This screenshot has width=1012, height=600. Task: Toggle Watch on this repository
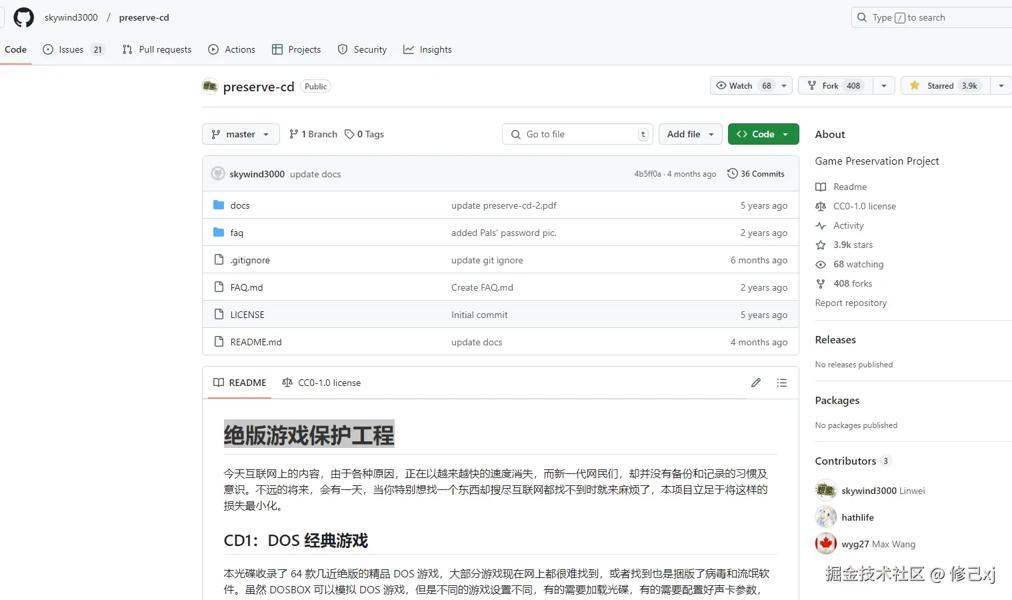pyautogui.click(x=744, y=86)
